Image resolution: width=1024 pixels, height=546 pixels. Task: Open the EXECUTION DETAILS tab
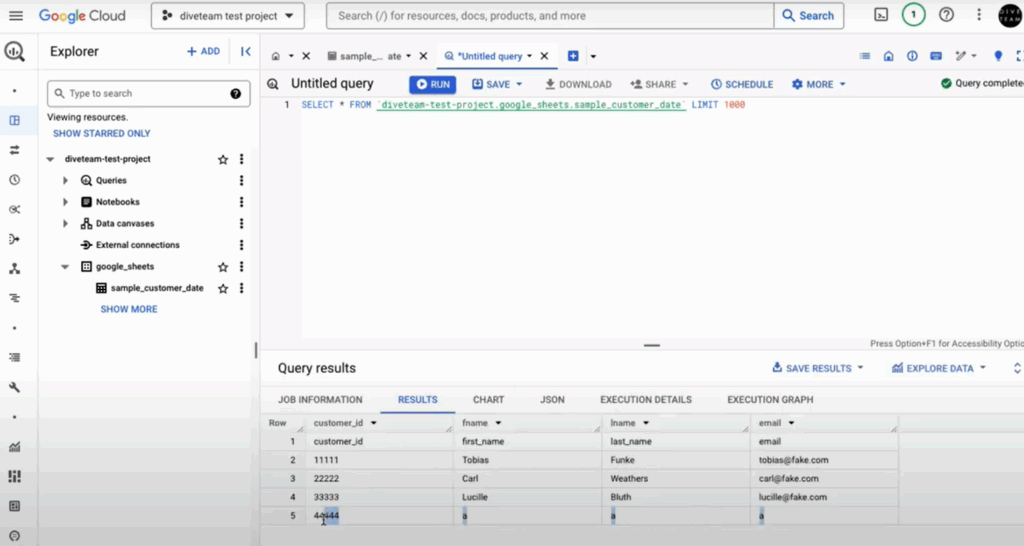point(645,400)
